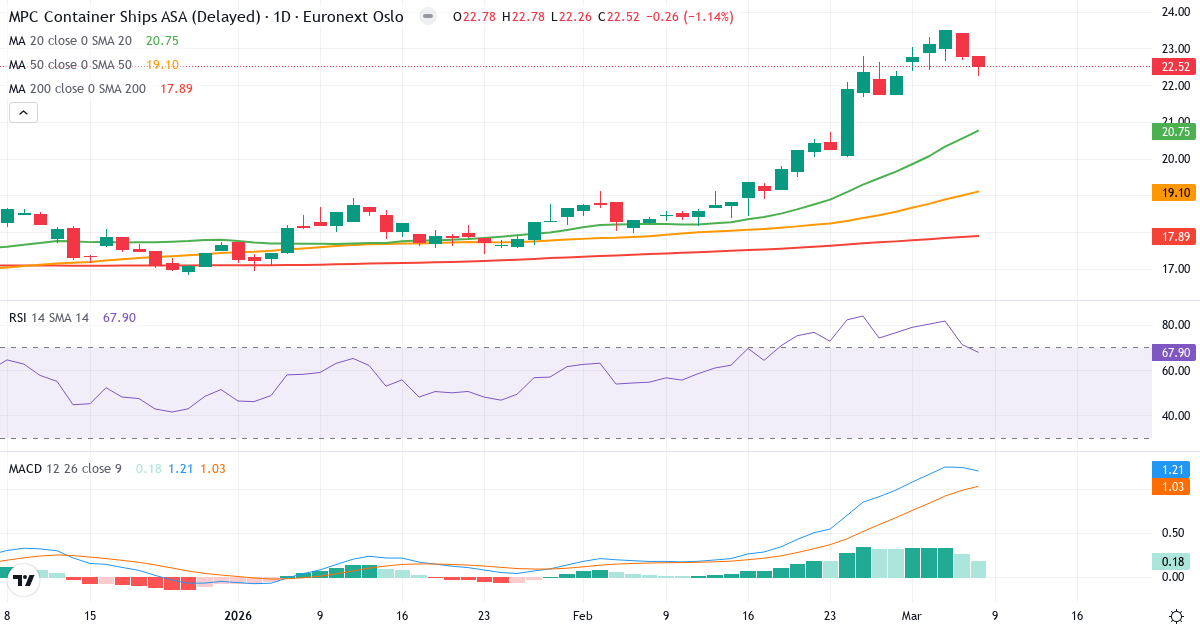Image resolution: width=1200 pixels, height=630 pixels.
Task: Select the MA 20 indicator legend
Action: pos(70,41)
